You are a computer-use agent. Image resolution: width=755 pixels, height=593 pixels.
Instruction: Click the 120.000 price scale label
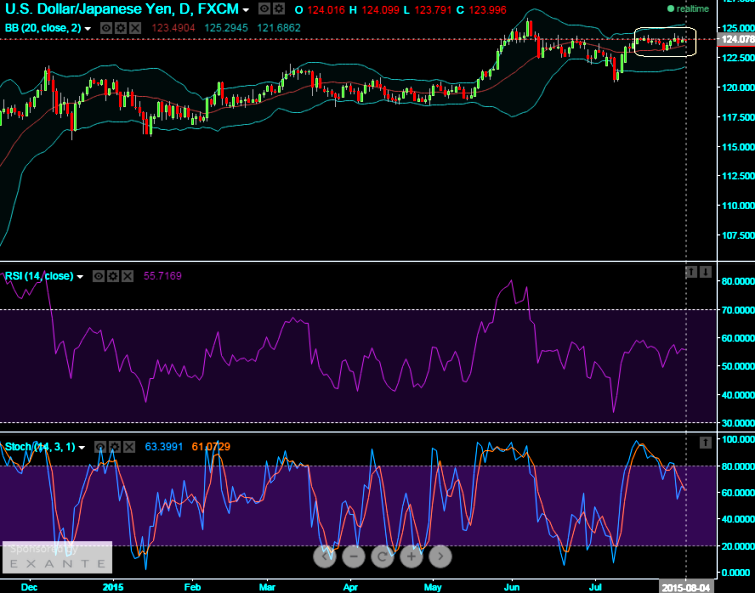(x=738, y=88)
